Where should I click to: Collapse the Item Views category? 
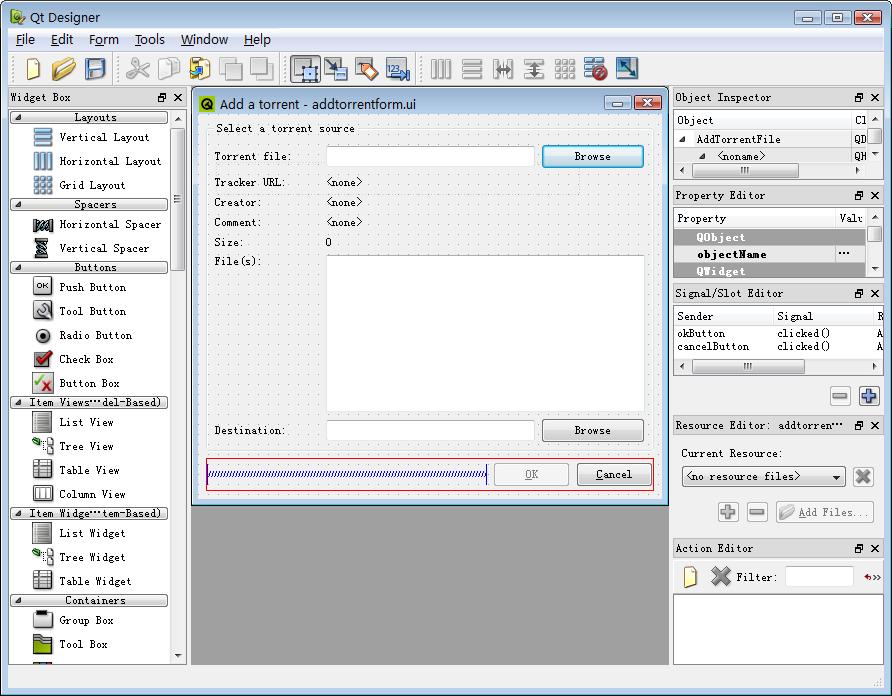[x=18, y=402]
